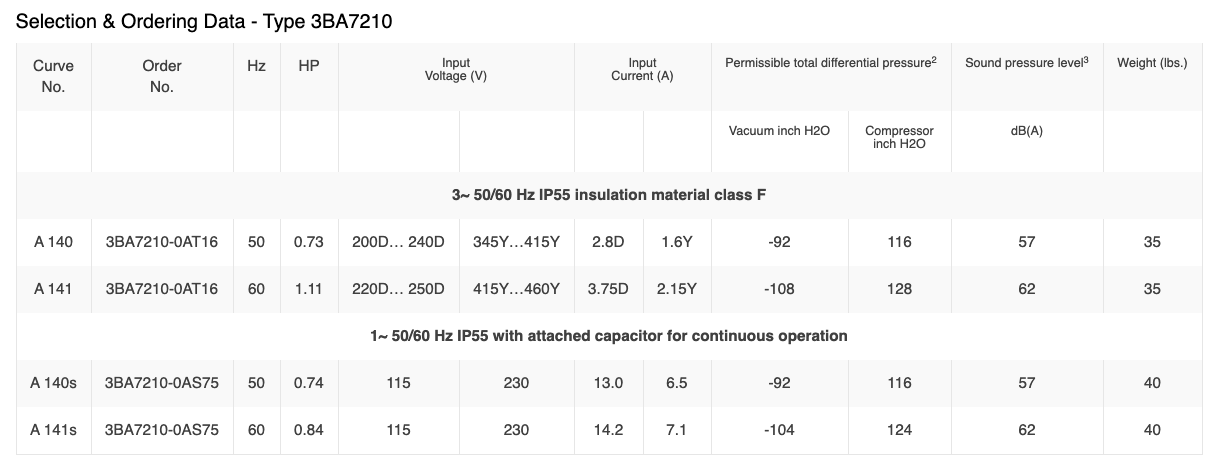This screenshot has width=1222, height=470.
Task: Click the 'Sound pressure level' column header
Action: point(1026,63)
